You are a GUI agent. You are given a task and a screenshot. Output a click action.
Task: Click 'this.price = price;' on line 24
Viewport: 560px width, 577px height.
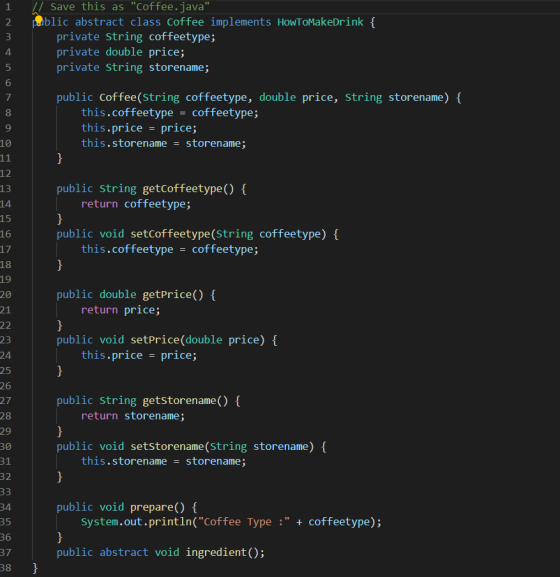pyautogui.click(x=139, y=355)
